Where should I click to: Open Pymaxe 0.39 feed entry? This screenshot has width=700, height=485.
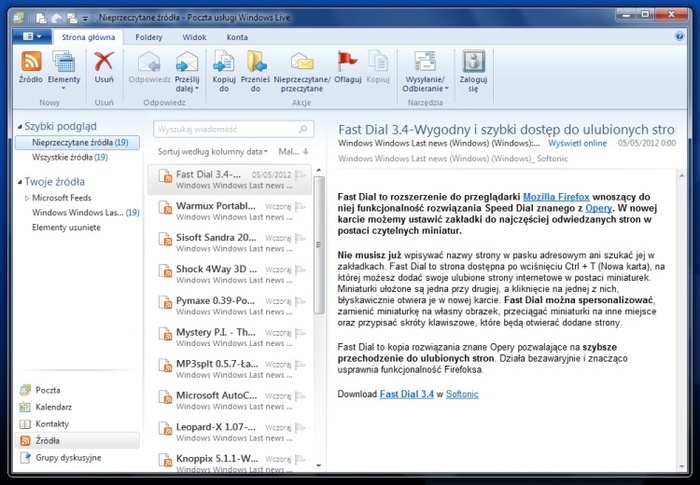[229, 305]
